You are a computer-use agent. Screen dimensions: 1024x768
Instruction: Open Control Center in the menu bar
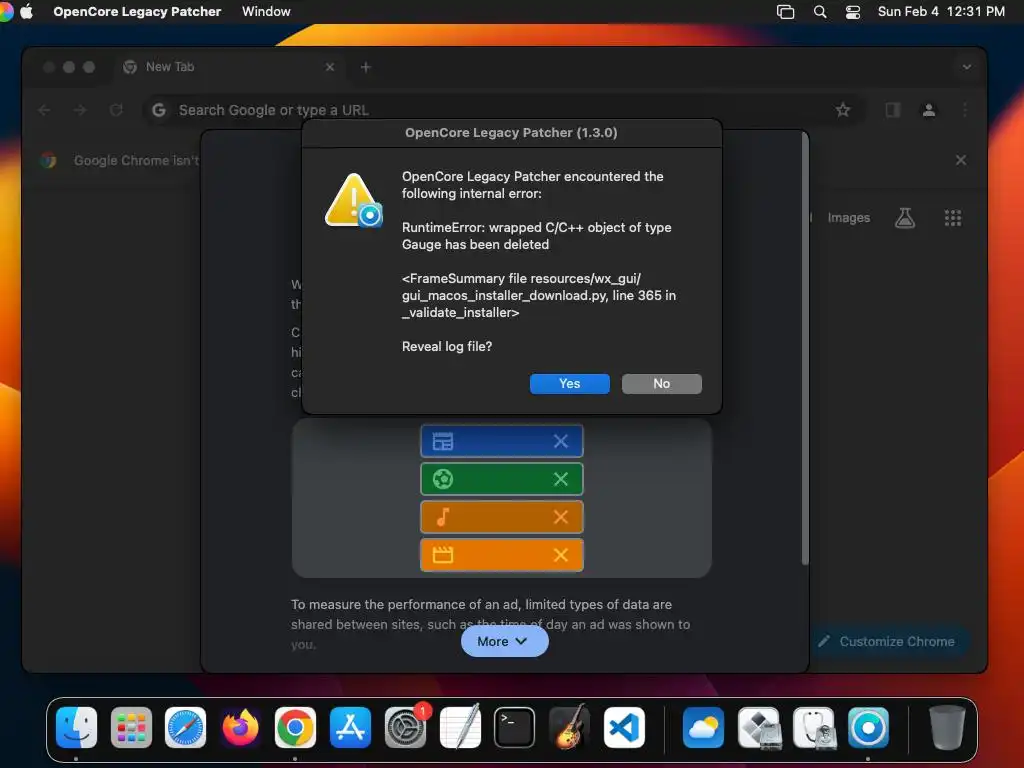tap(852, 12)
